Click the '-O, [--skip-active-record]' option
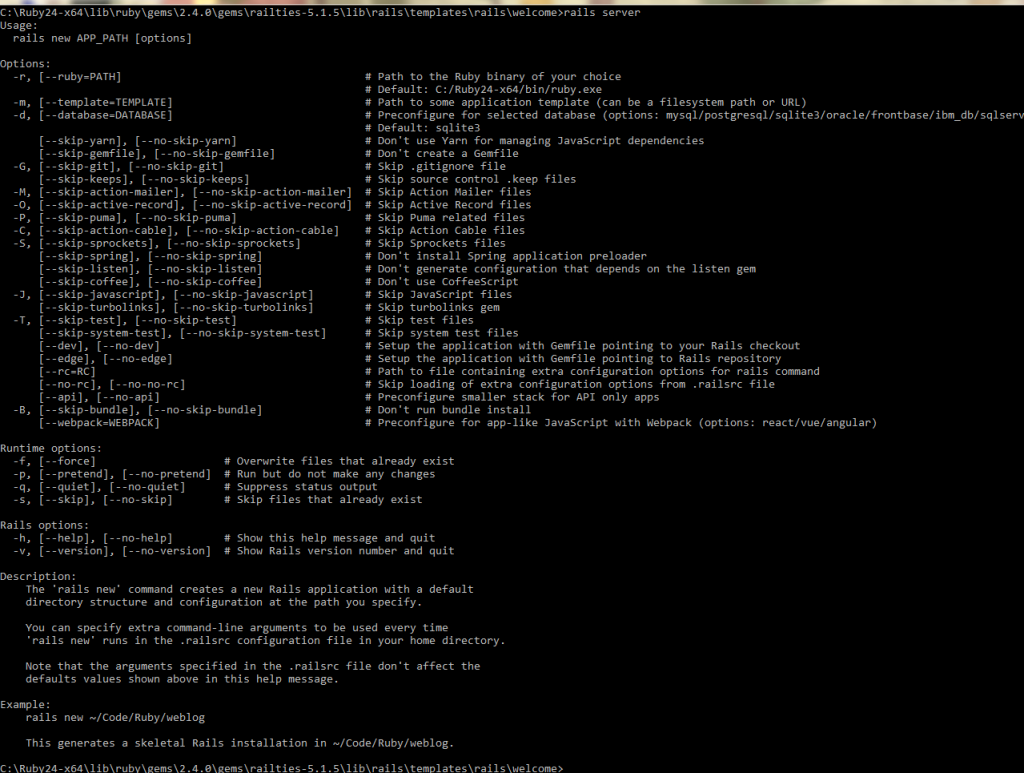 [182, 205]
